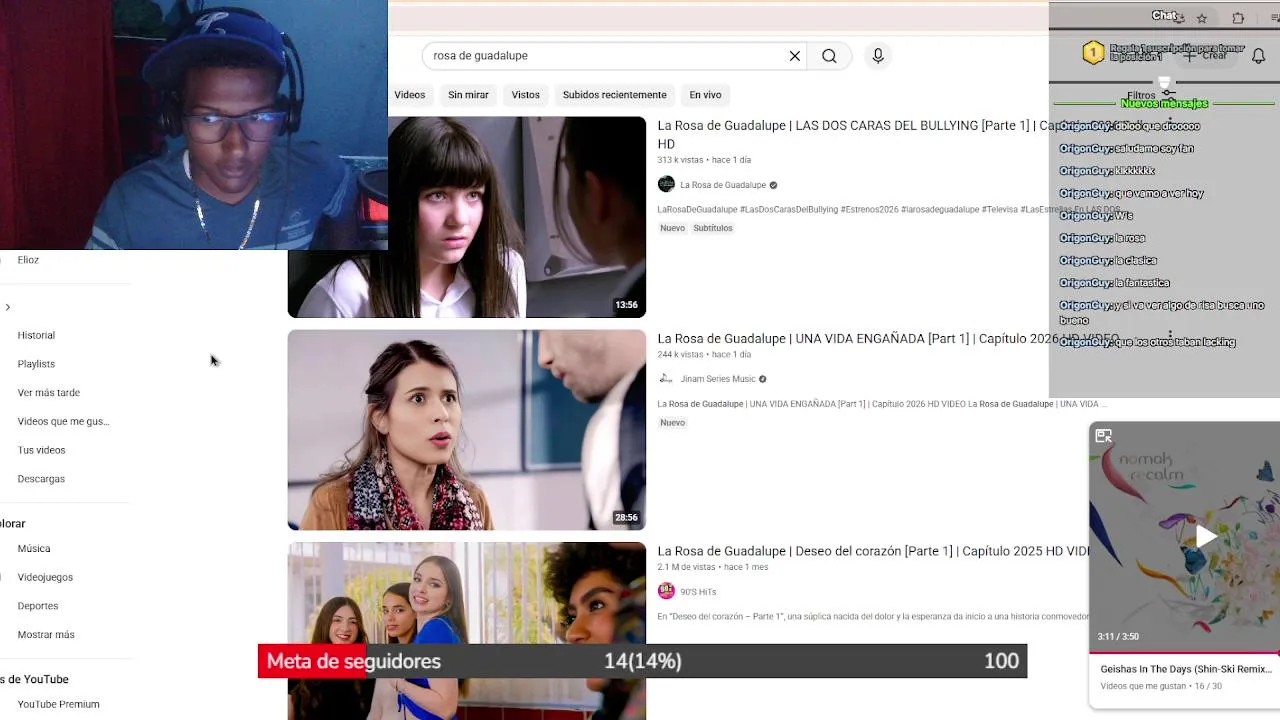This screenshot has height=720, width=1280.
Task: Start voice search with the microphone icon
Action: [x=878, y=56]
